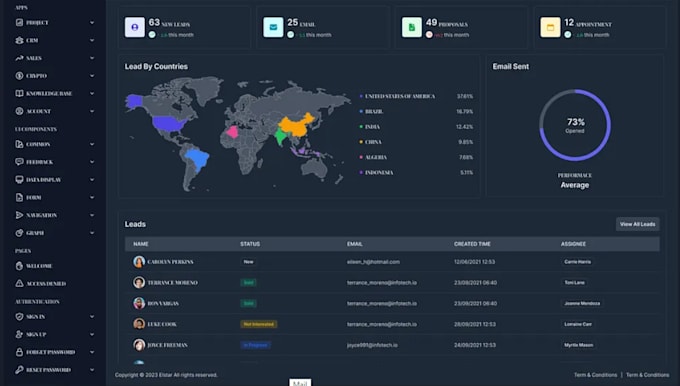
Task: Click the New Leads card icon
Action: pyautogui.click(x=135, y=27)
